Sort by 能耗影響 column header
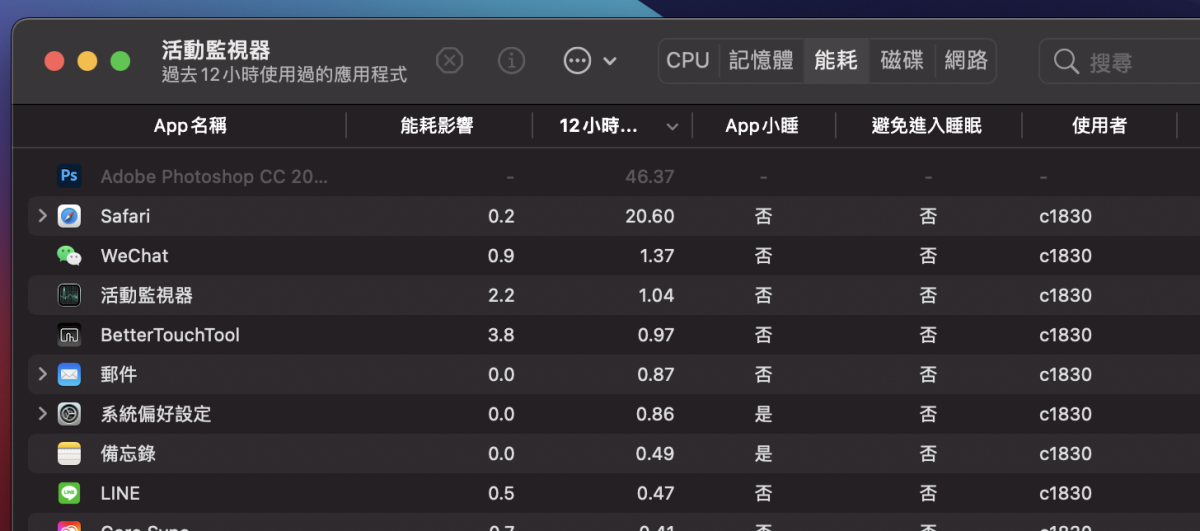Image resolution: width=1200 pixels, height=531 pixels. point(437,126)
